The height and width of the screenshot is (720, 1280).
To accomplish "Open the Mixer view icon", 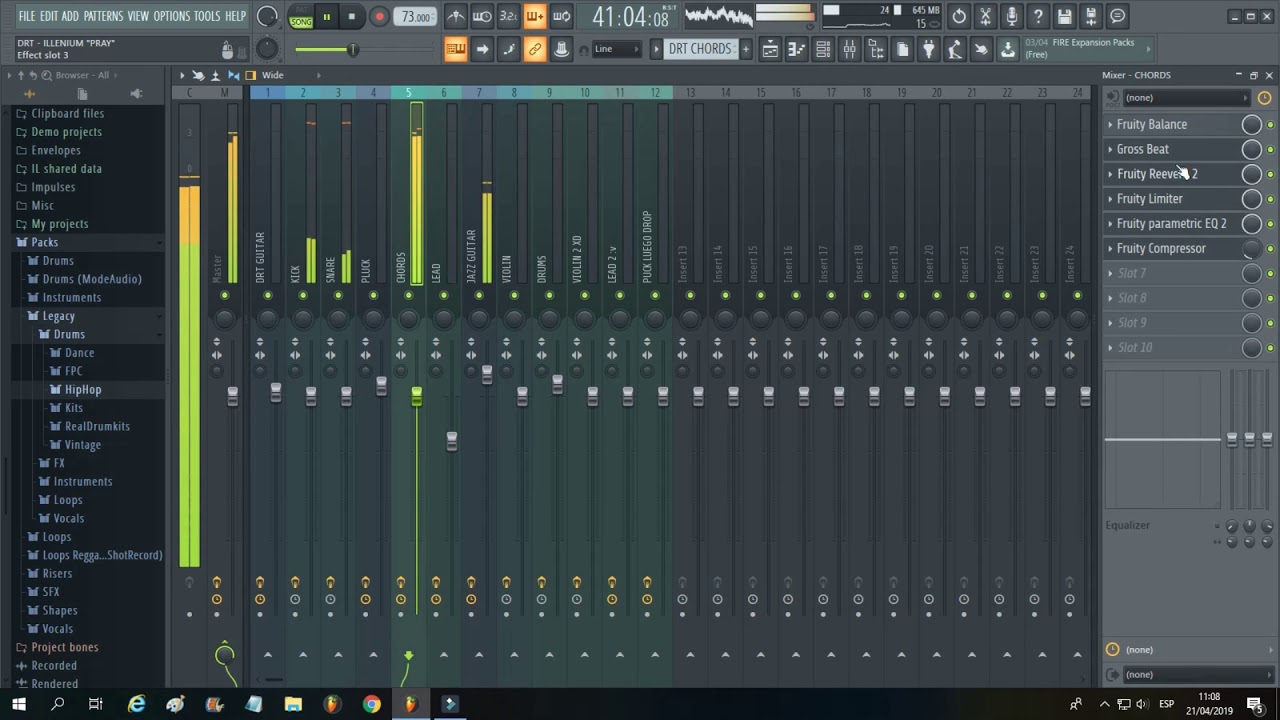I will coord(849,50).
